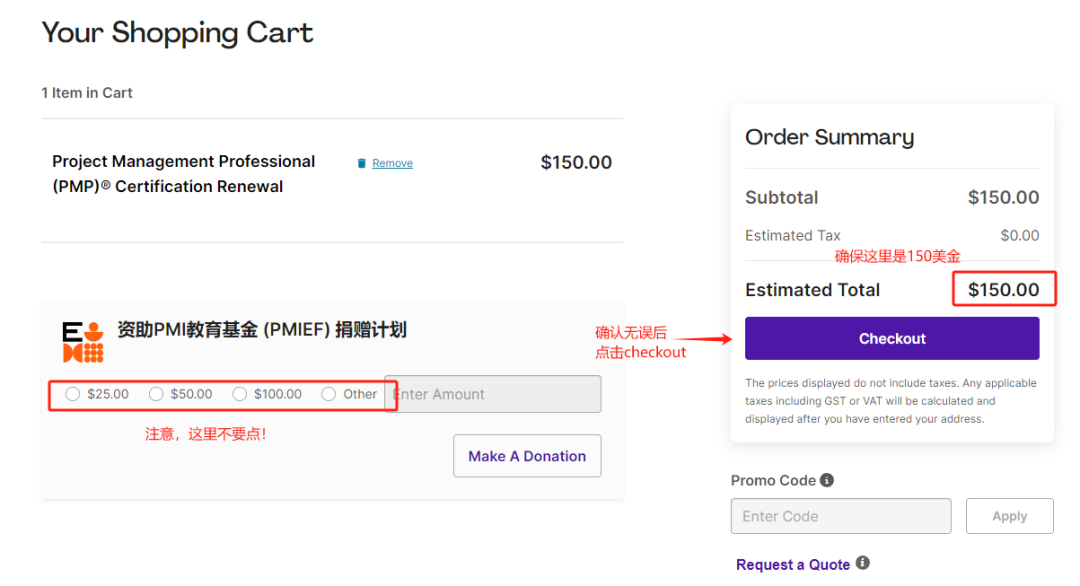Click the trash icon beside Remove
The width and height of the screenshot is (1080, 586).
click(362, 163)
